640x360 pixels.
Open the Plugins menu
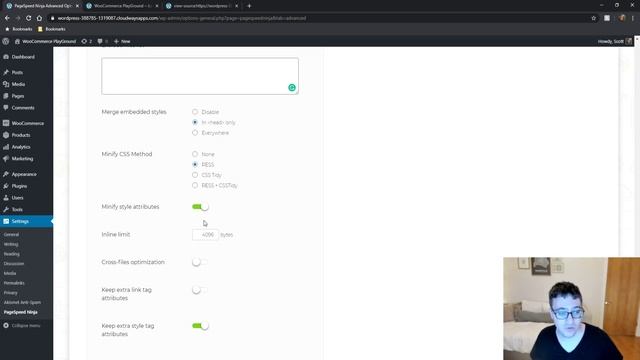tap(19, 186)
